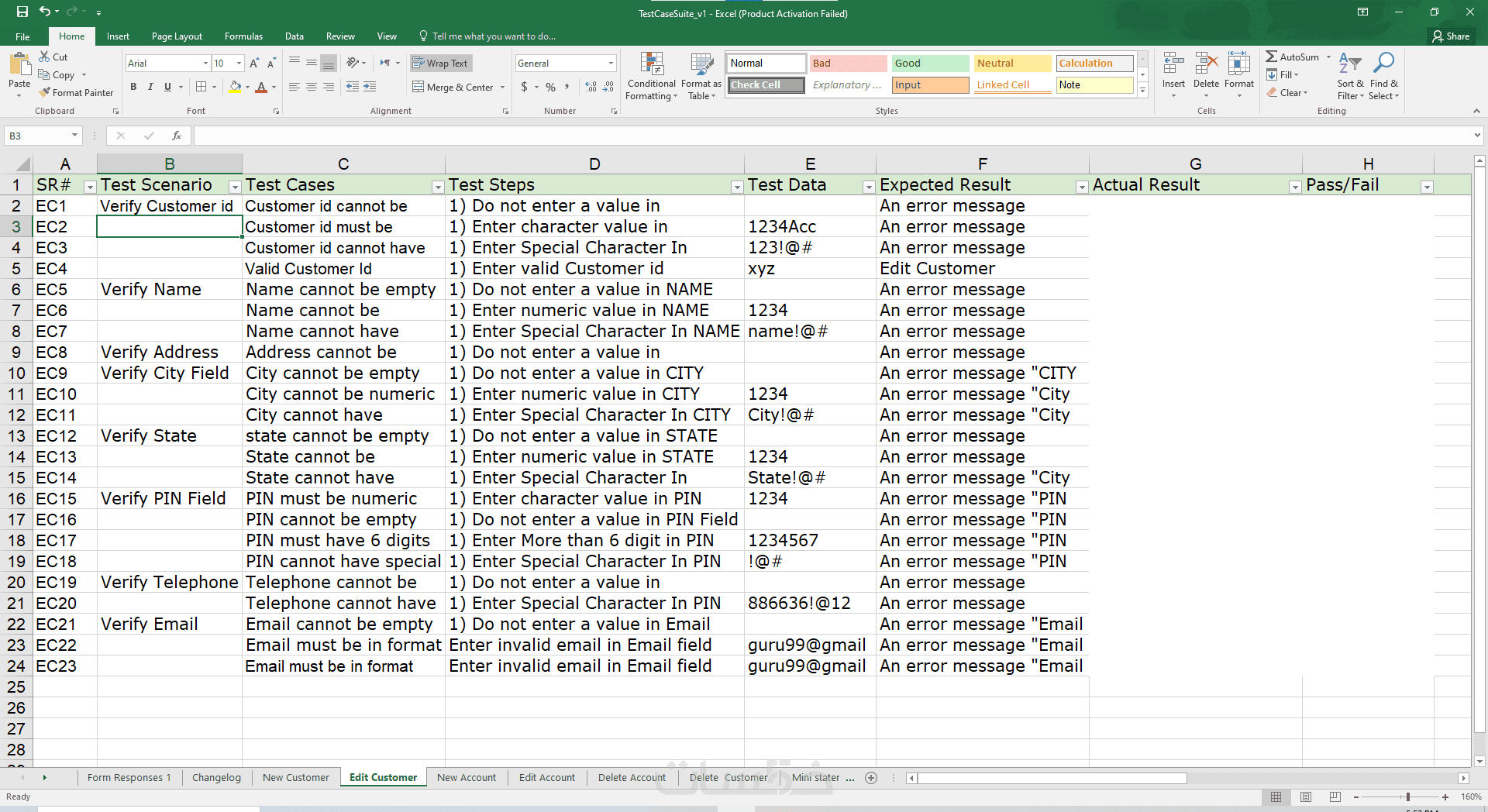This screenshot has height=812, width=1488.
Task: Open the Test Cases filter dropdown
Action: tap(438, 187)
